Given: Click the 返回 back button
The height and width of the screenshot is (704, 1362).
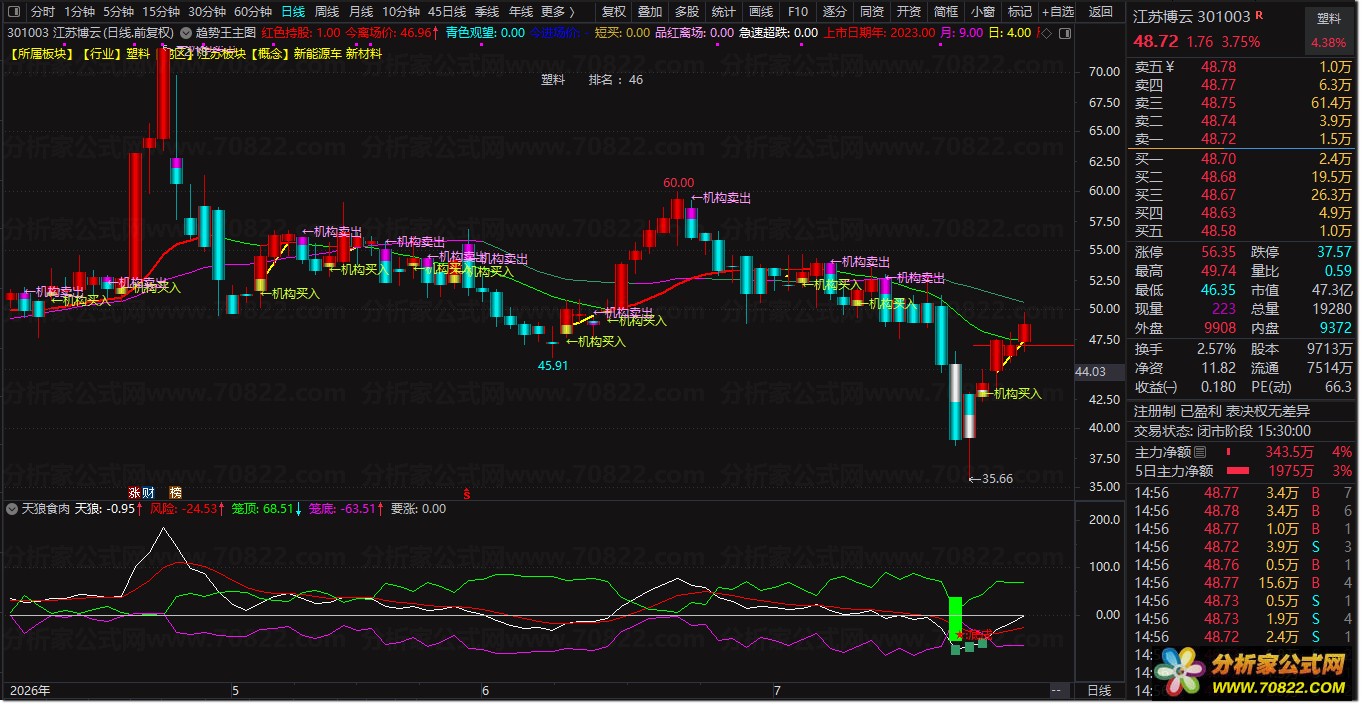Looking at the screenshot, I should [x=1100, y=12].
